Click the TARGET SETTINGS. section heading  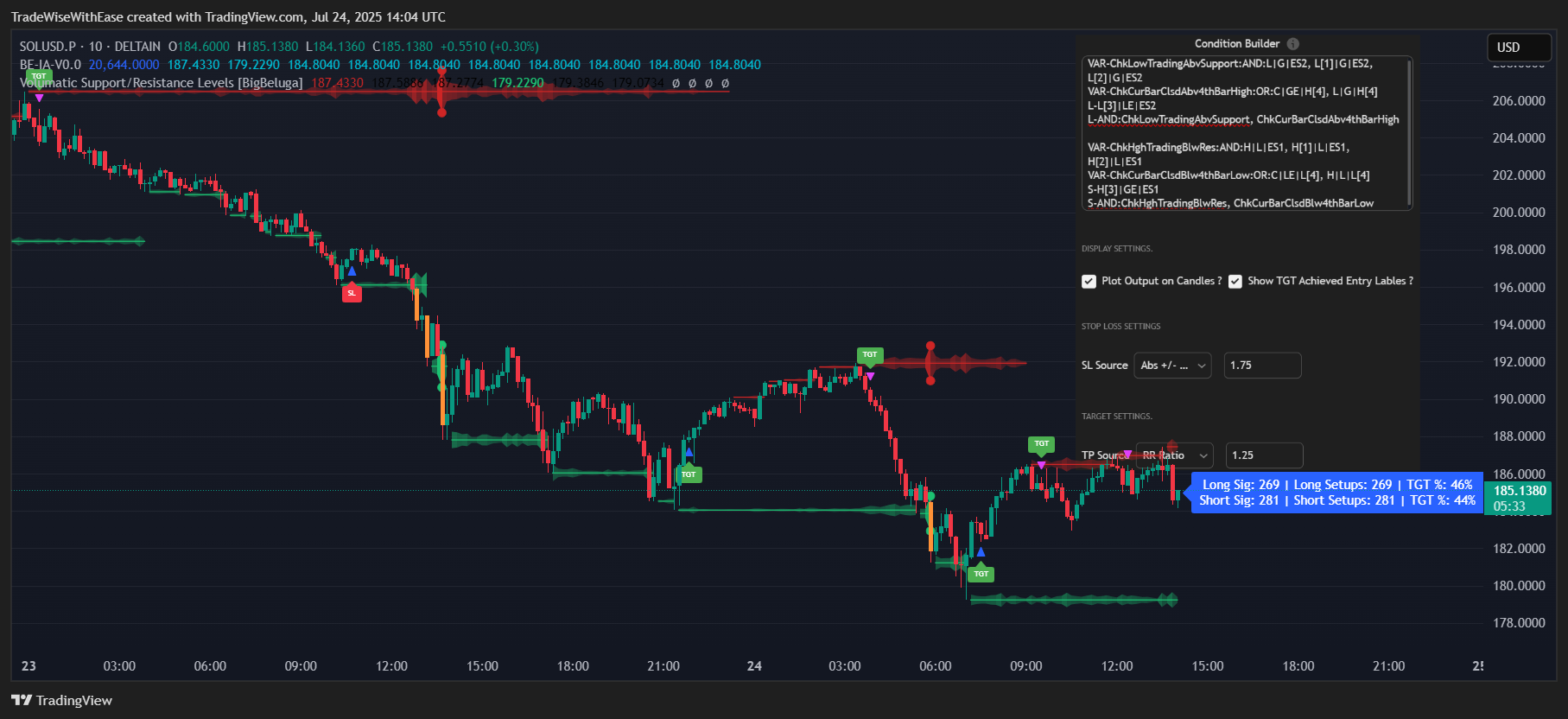point(1116,417)
